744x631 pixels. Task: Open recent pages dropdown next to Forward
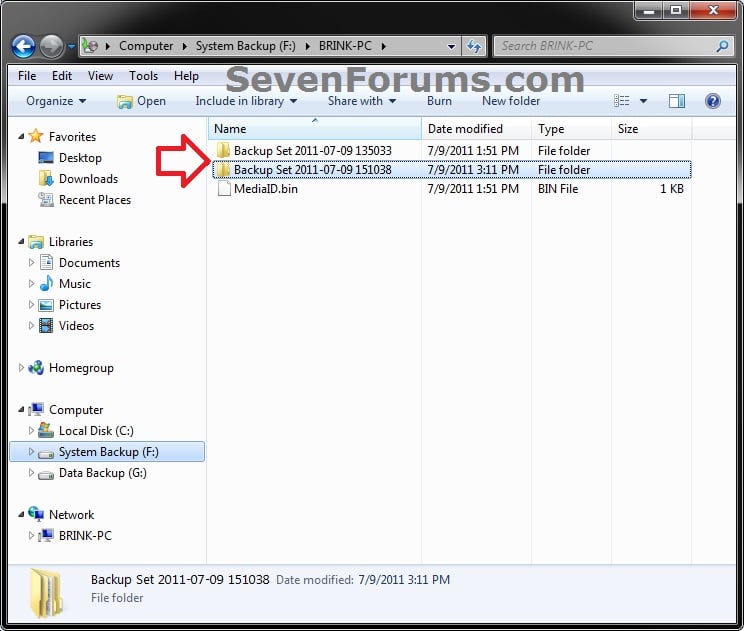tap(71, 46)
